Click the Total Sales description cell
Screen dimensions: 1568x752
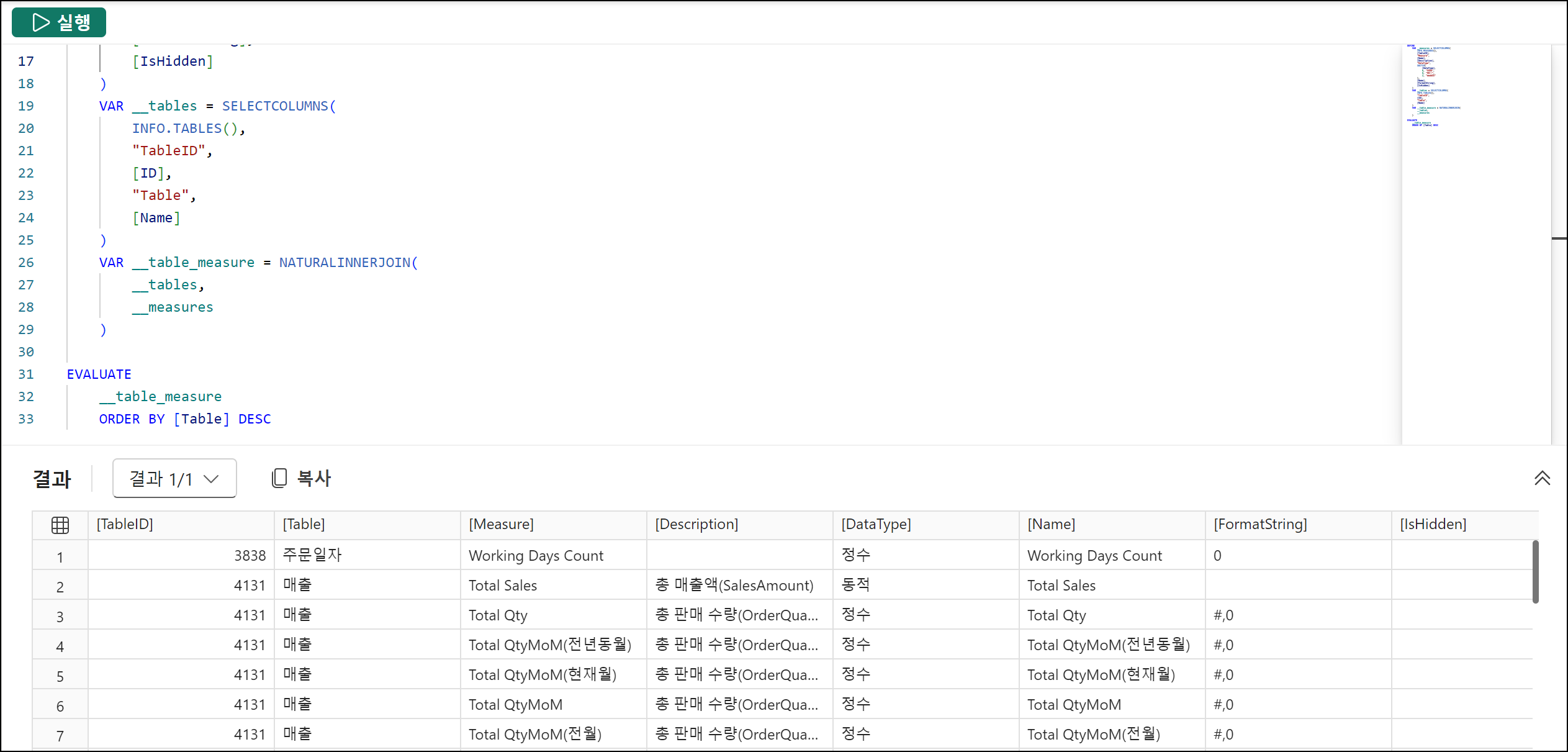734,586
